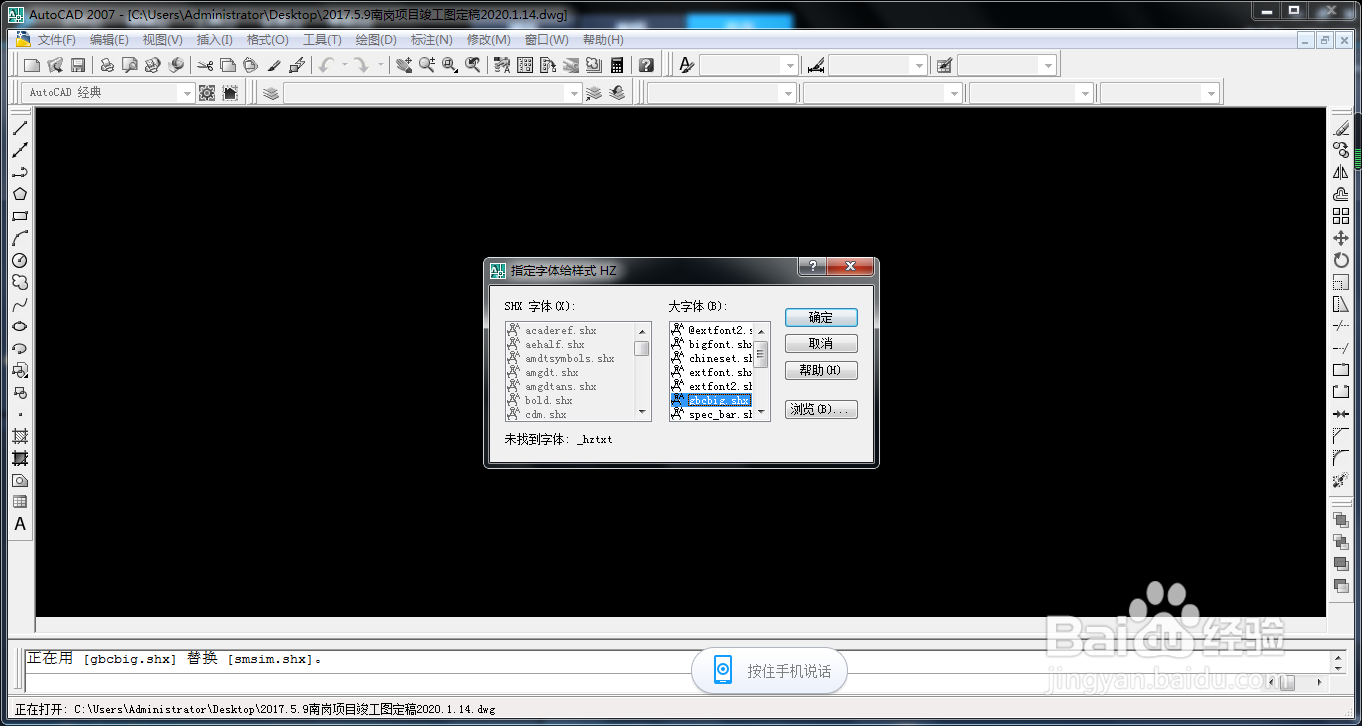The width and height of the screenshot is (1362, 726).
Task: Expand the layer list dropdown
Action: point(573,93)
